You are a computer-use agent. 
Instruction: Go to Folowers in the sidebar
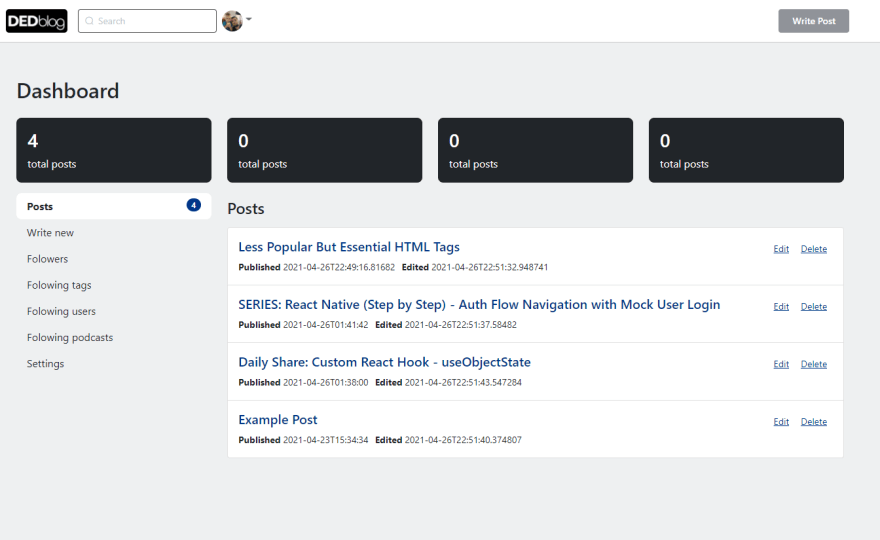(x=47, y=259)
